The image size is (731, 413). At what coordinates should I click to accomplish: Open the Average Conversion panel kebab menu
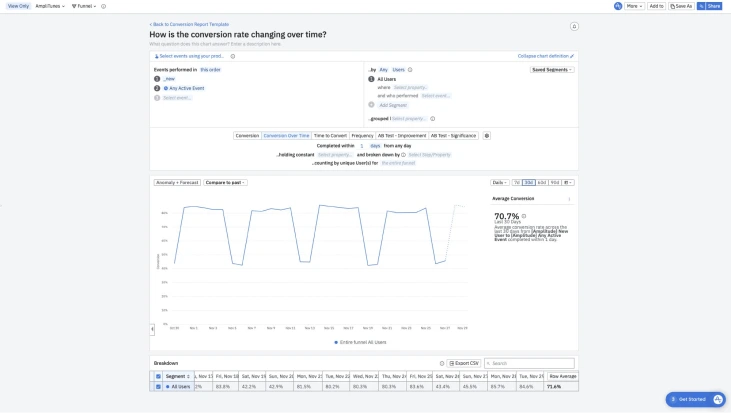pyautogui.click(x=569, y=199)
